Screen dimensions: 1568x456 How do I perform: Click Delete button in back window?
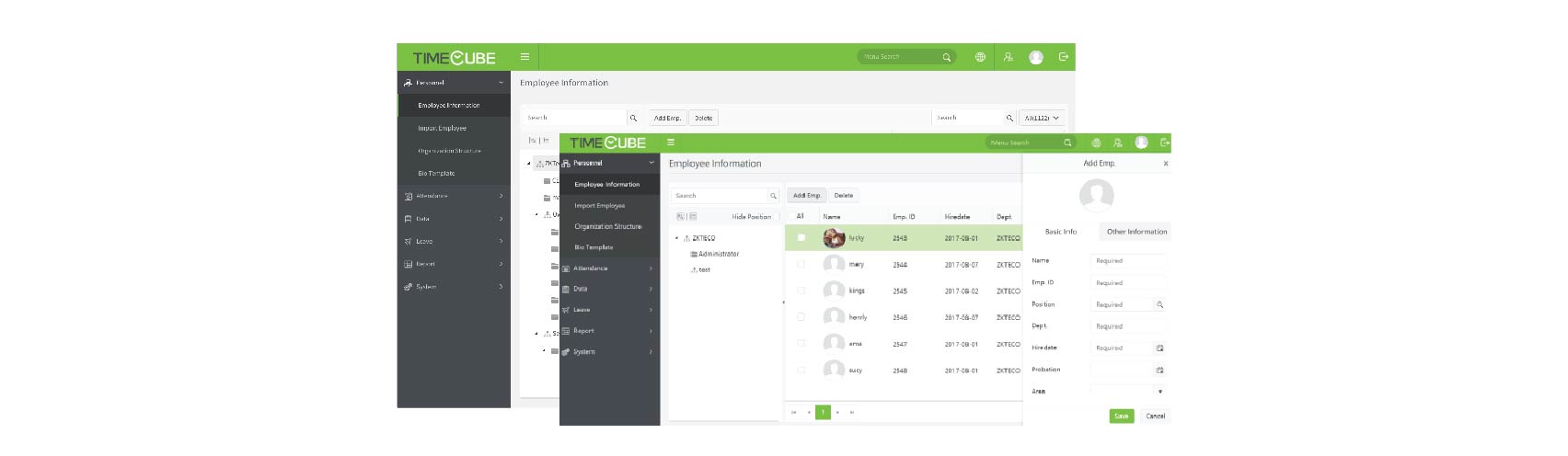pos(704,118)
